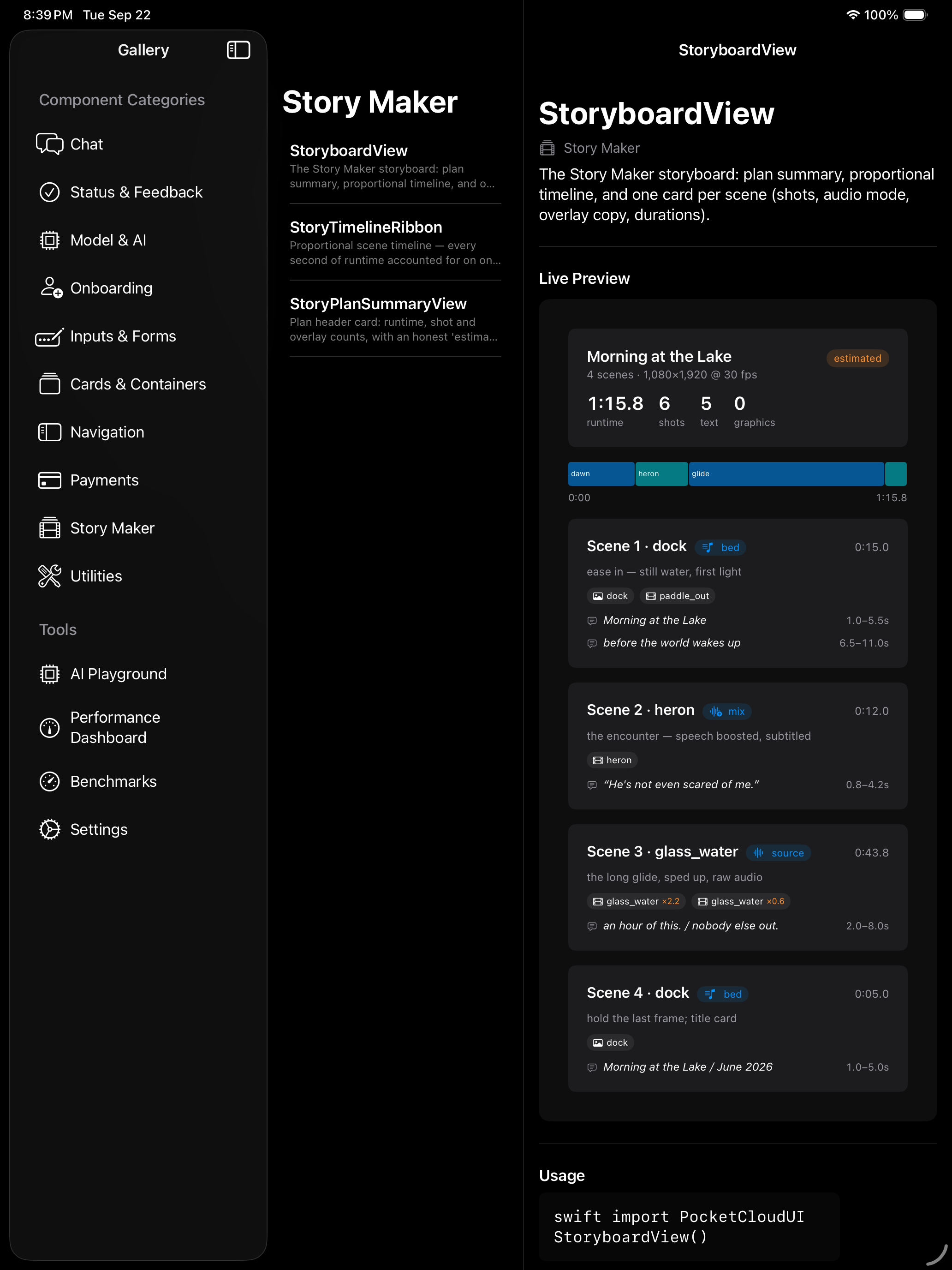The height and width of the screenshot is (1270, 952).
Task: Click the Cards & Containers stack icon
Action: 49,384
